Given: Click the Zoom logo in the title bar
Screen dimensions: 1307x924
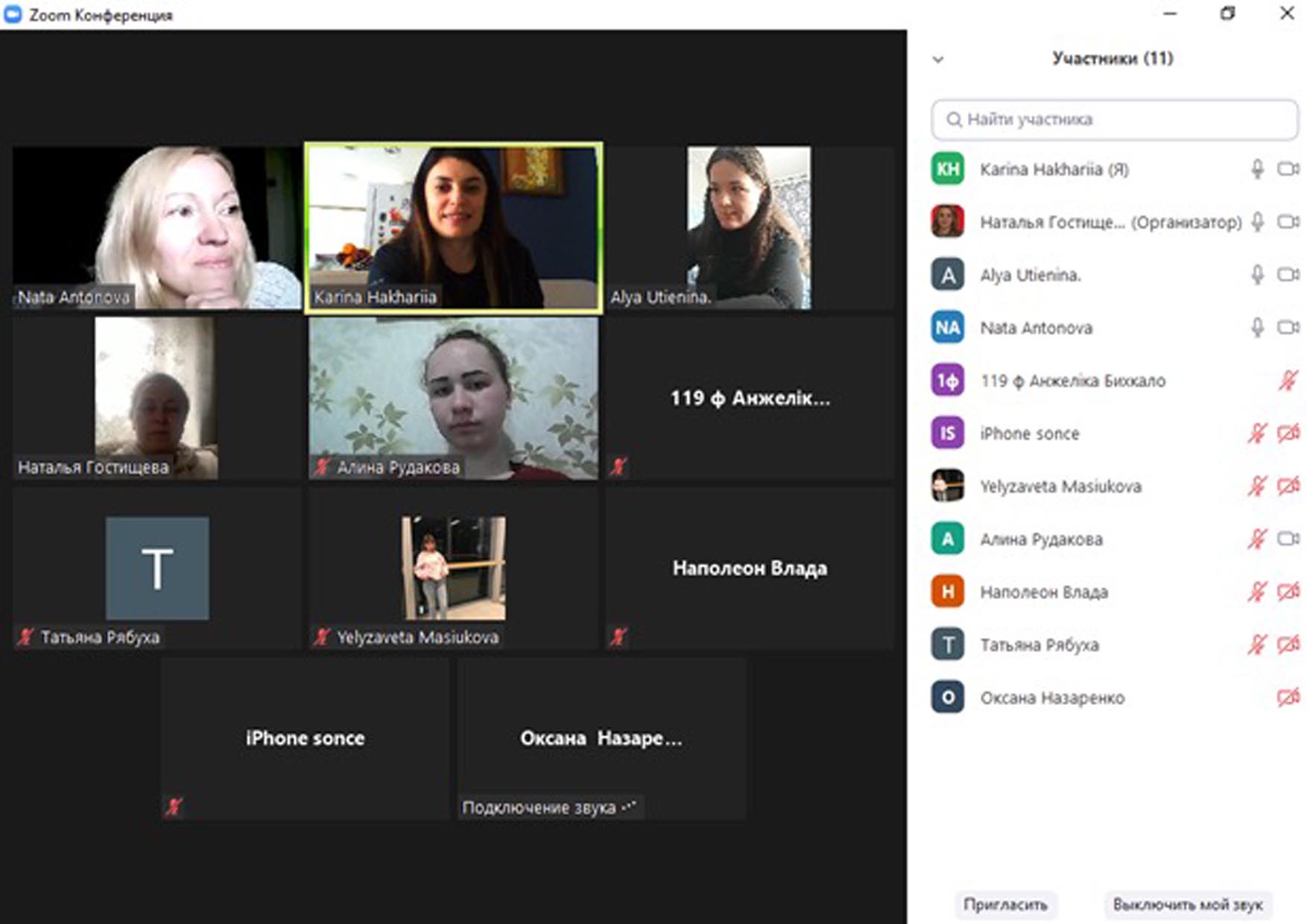Looking at the screenshot, I should pyautogui.click(x=13, y=15).
